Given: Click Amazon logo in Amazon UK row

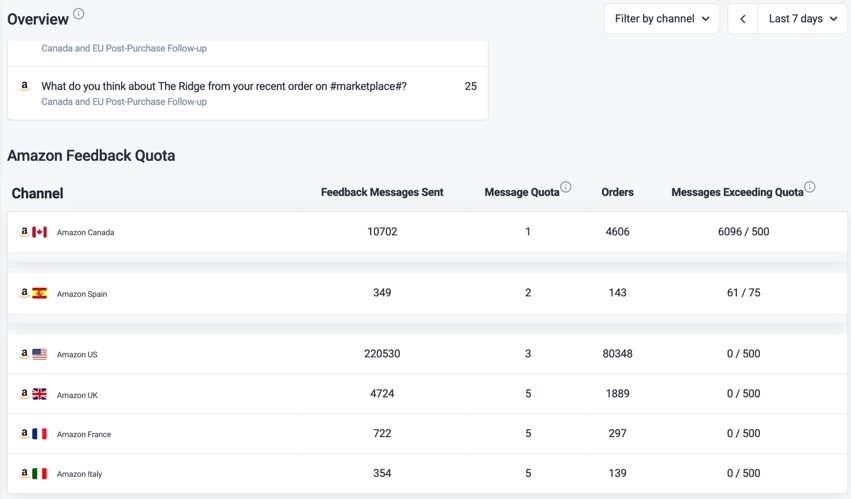Looking at the screenshot, I should (24, 394).
